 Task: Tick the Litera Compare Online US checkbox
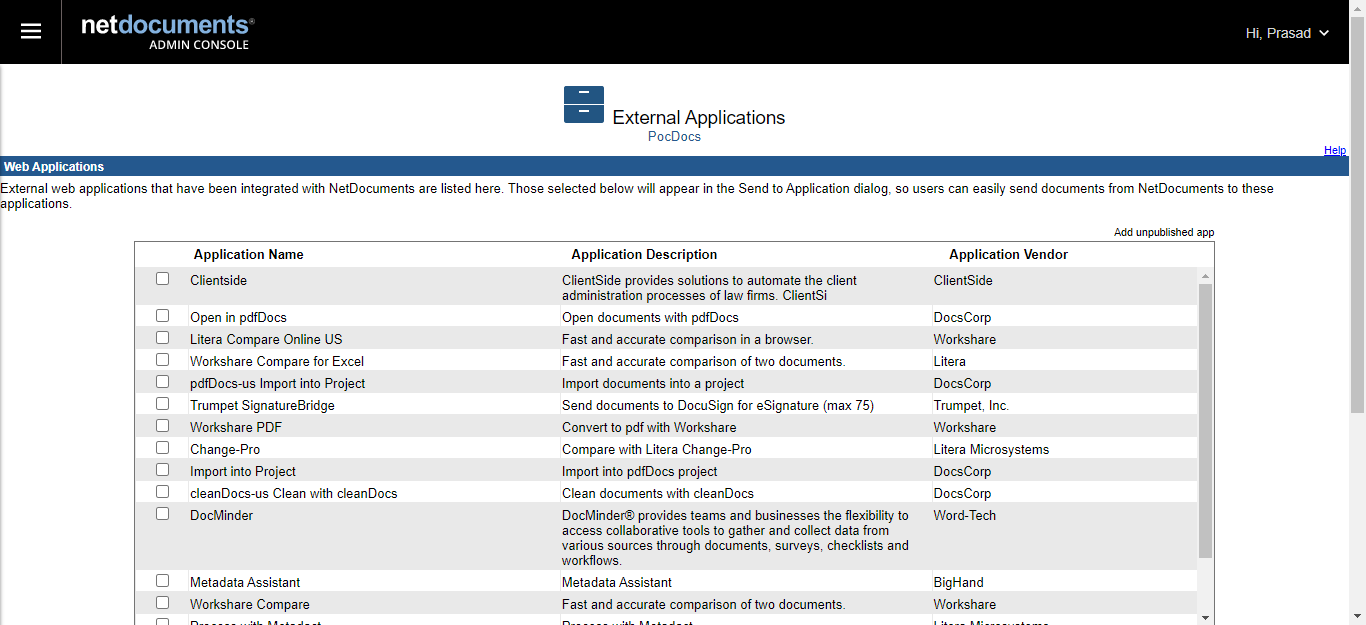pos(163,338)
